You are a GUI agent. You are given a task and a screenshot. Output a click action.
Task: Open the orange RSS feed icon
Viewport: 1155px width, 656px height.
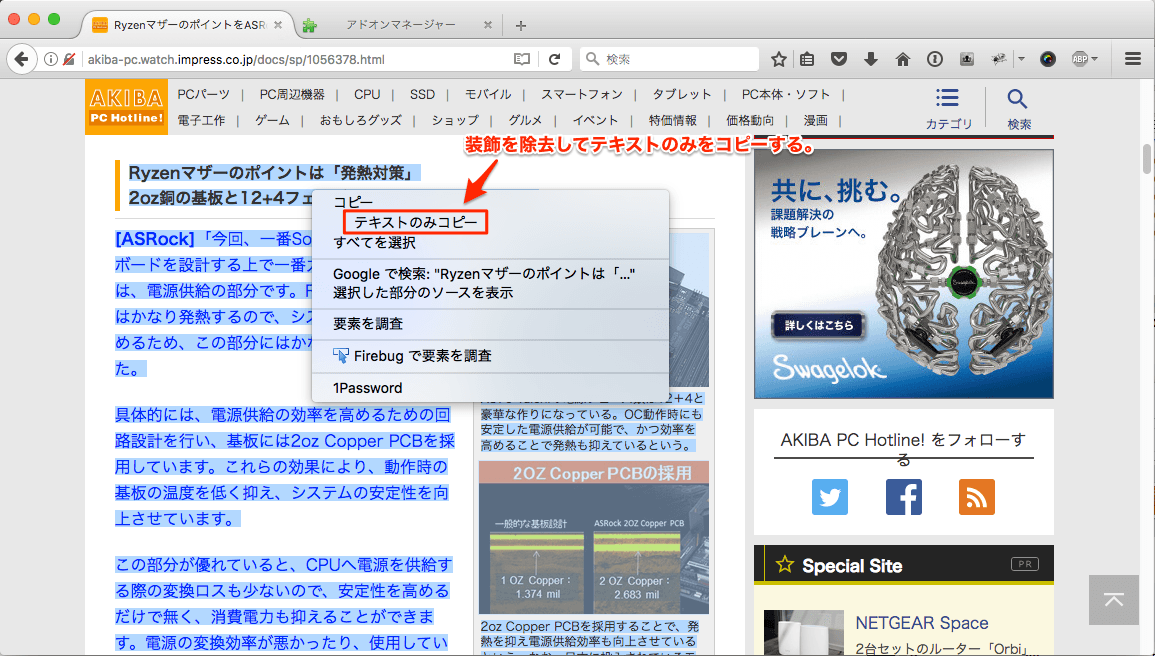(977, 497)
